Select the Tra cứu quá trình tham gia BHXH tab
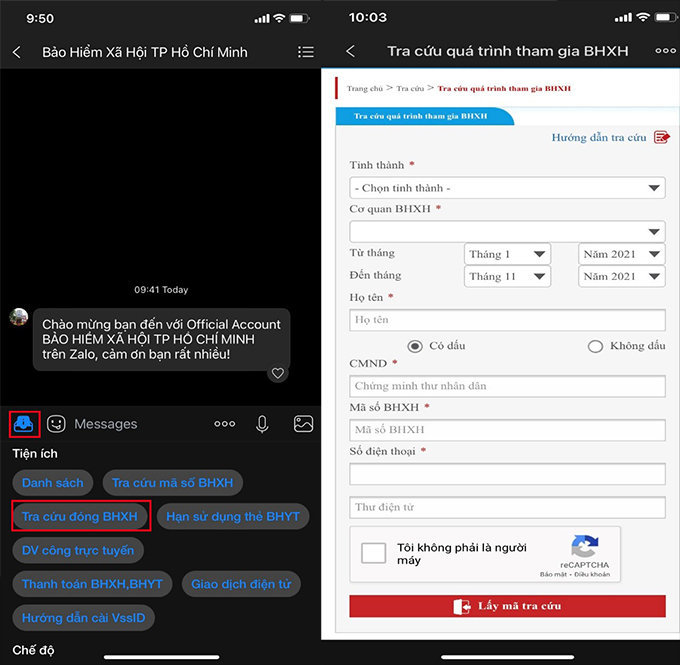The width and height of the screenshot is (680, 665). click(424, 116)
